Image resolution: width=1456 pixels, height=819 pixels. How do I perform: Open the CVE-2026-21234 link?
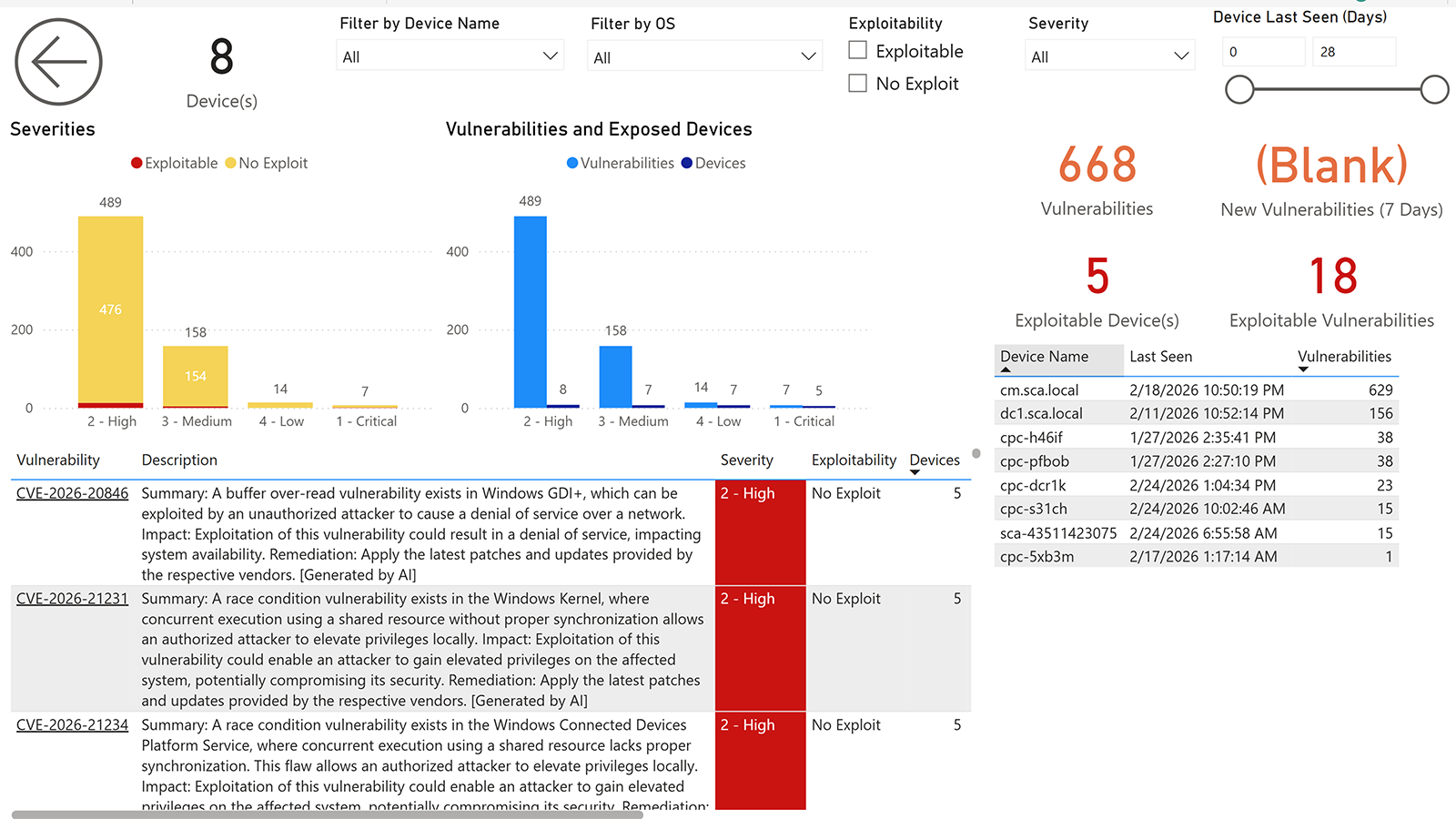pyautogui.click(x=72, y=725)
